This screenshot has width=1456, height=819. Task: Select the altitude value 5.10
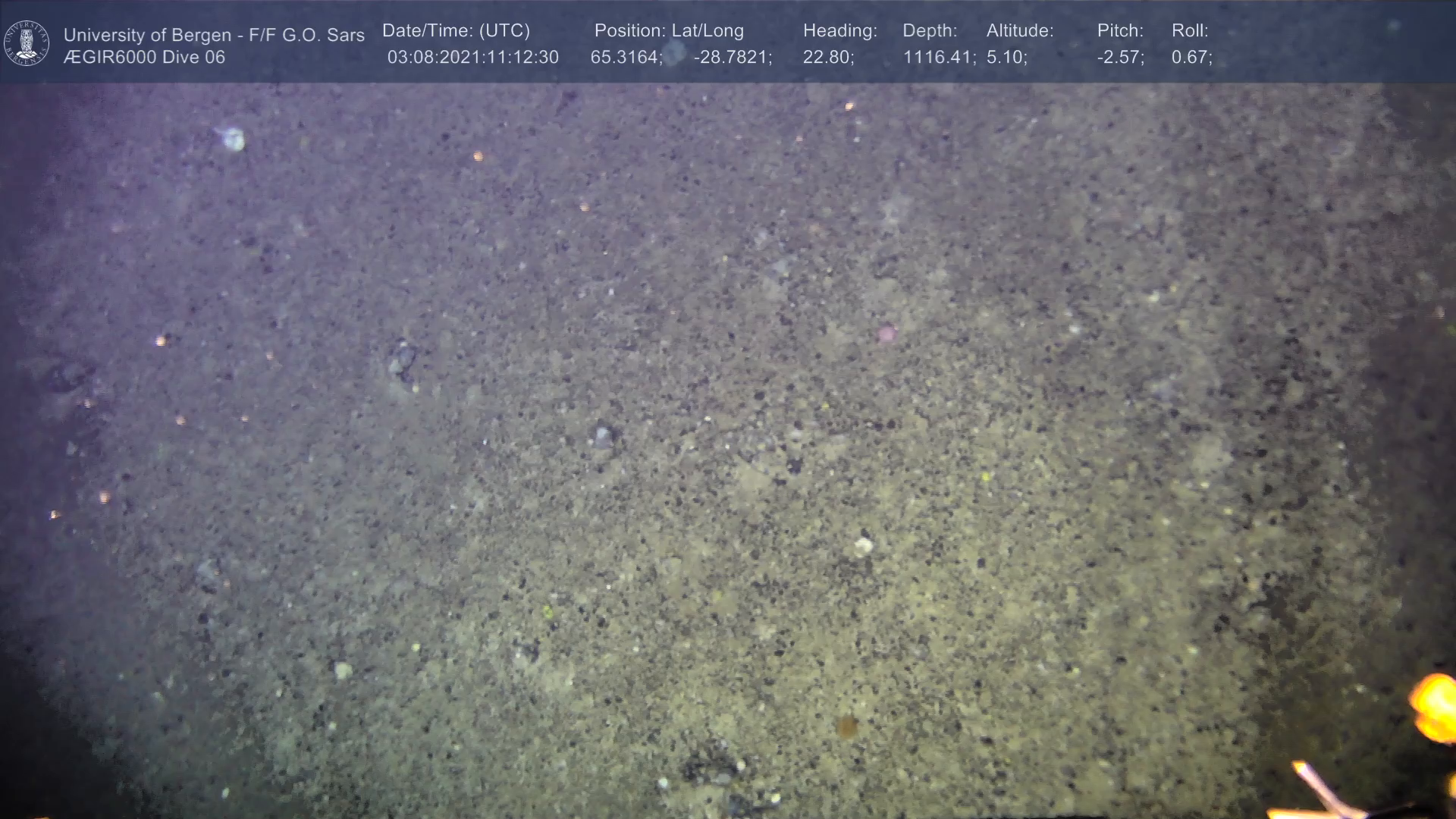tap(1006, 58)
